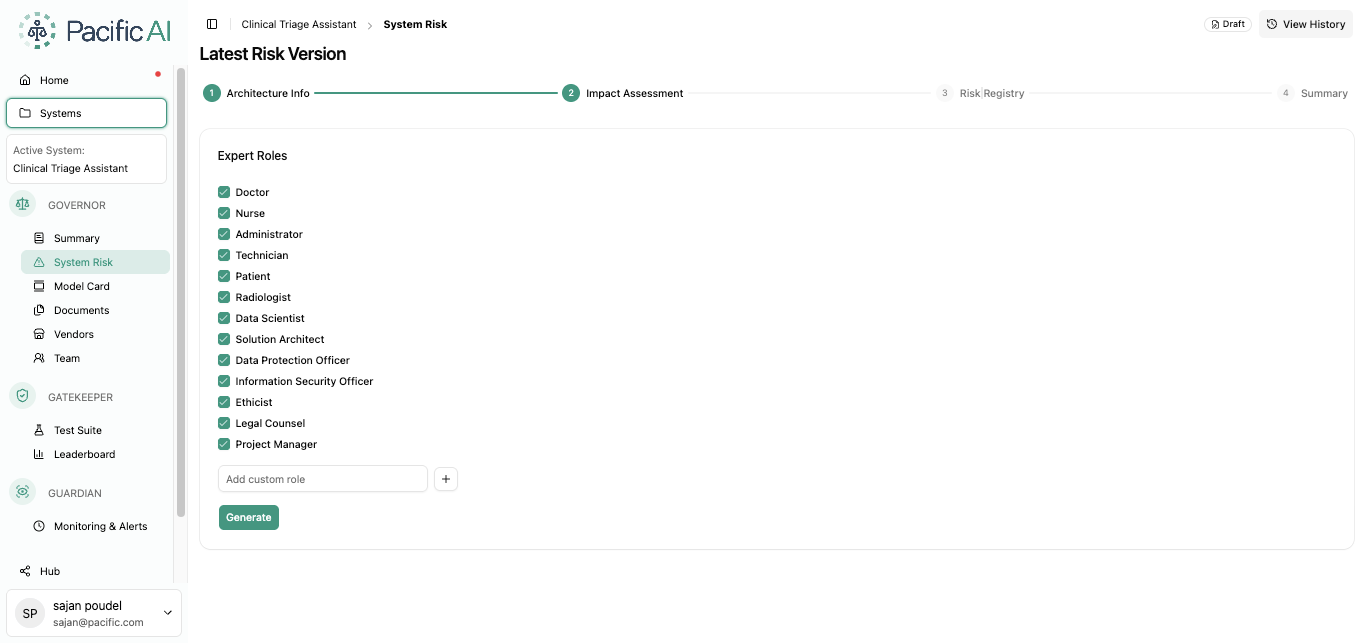This screenshot has height=643, width=1366.
Task: Uncheck the Data Scientist role checkbox
Action: tap(224, 318)
